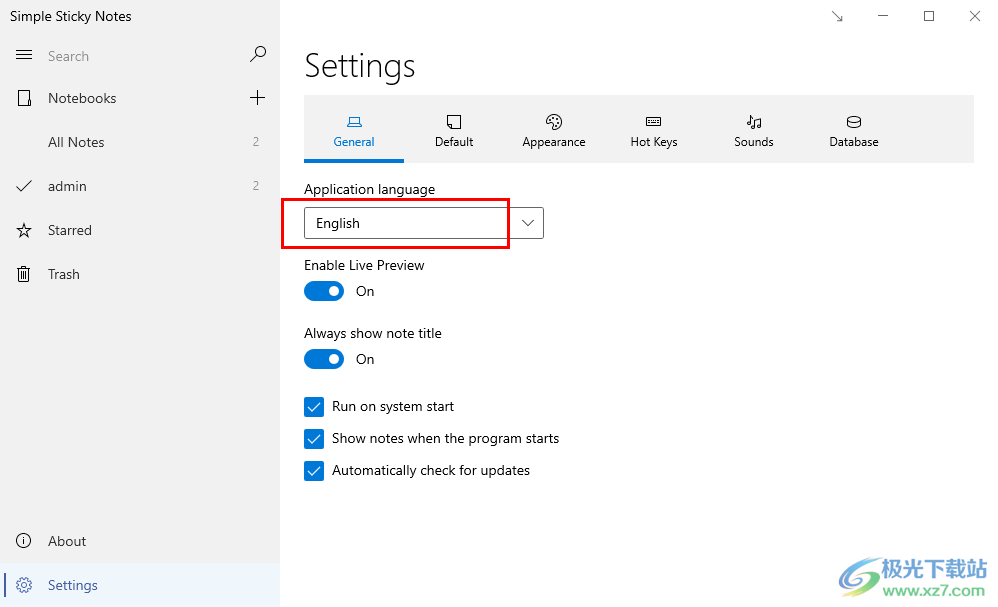Switch to the Appearance tab
Image resolution: width=998 pixels, height=607 pixels.
[554, 130]
